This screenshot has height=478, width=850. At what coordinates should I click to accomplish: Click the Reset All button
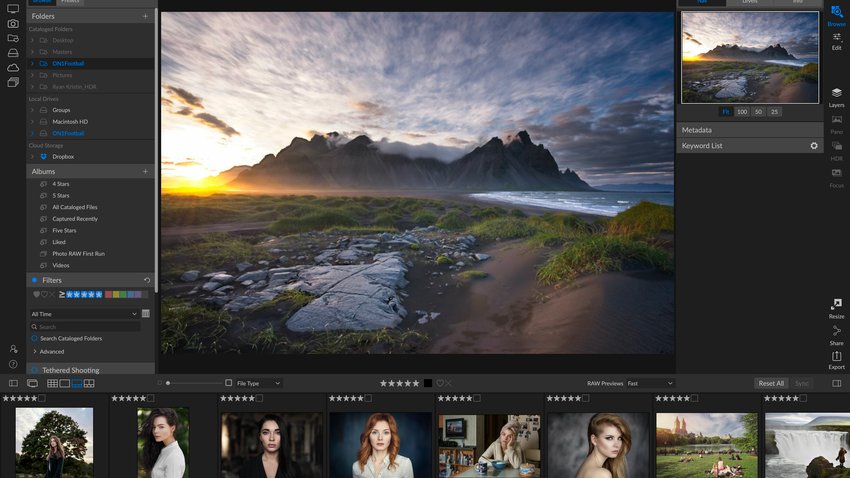771,383
